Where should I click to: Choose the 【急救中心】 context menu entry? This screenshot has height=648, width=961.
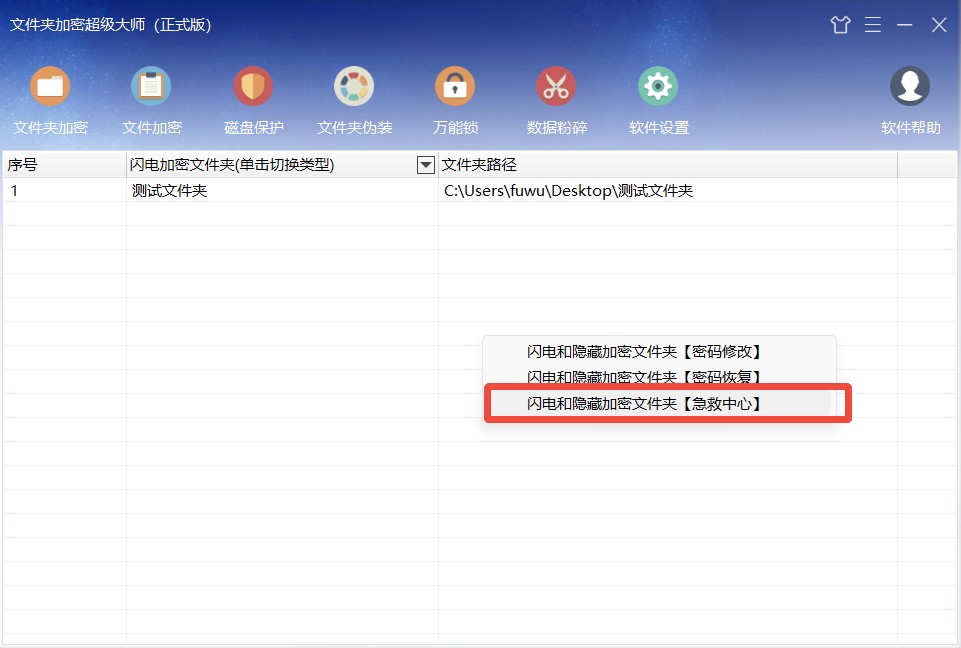659,403
